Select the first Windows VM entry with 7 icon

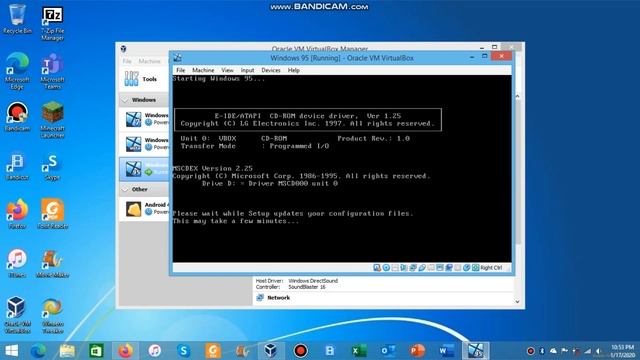pyautogui.click(x=144, y=119)
